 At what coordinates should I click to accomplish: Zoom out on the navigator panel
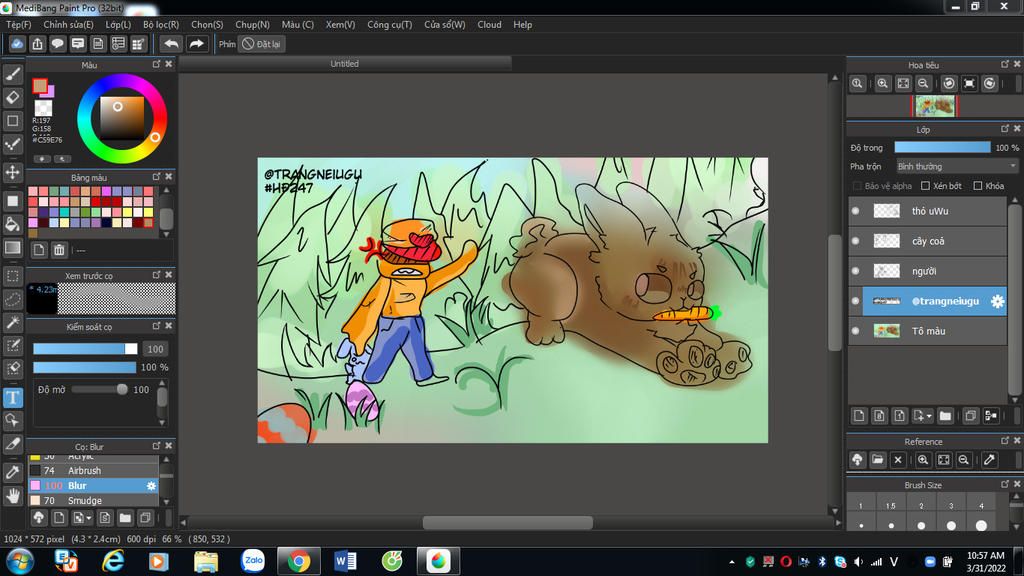pos(923,84)
